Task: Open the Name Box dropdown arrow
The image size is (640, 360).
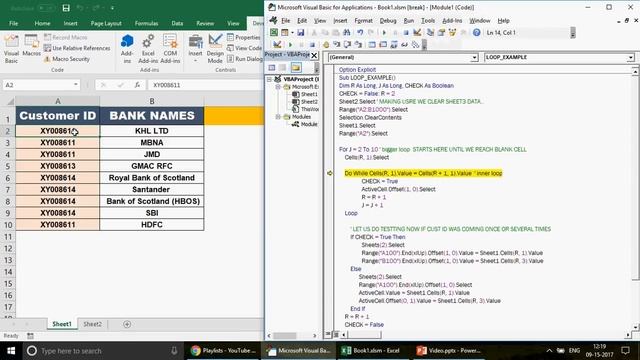Action: (76, 84)
